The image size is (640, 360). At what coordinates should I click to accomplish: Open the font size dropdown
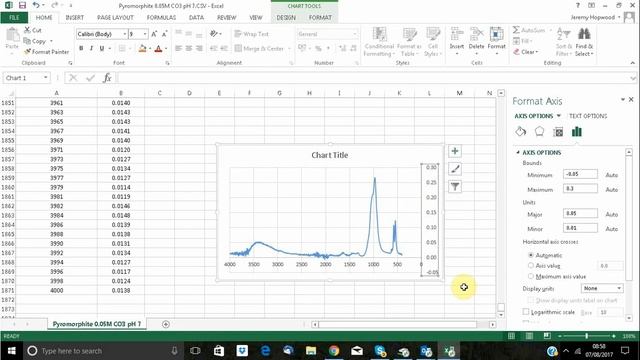tap(144, 34)
